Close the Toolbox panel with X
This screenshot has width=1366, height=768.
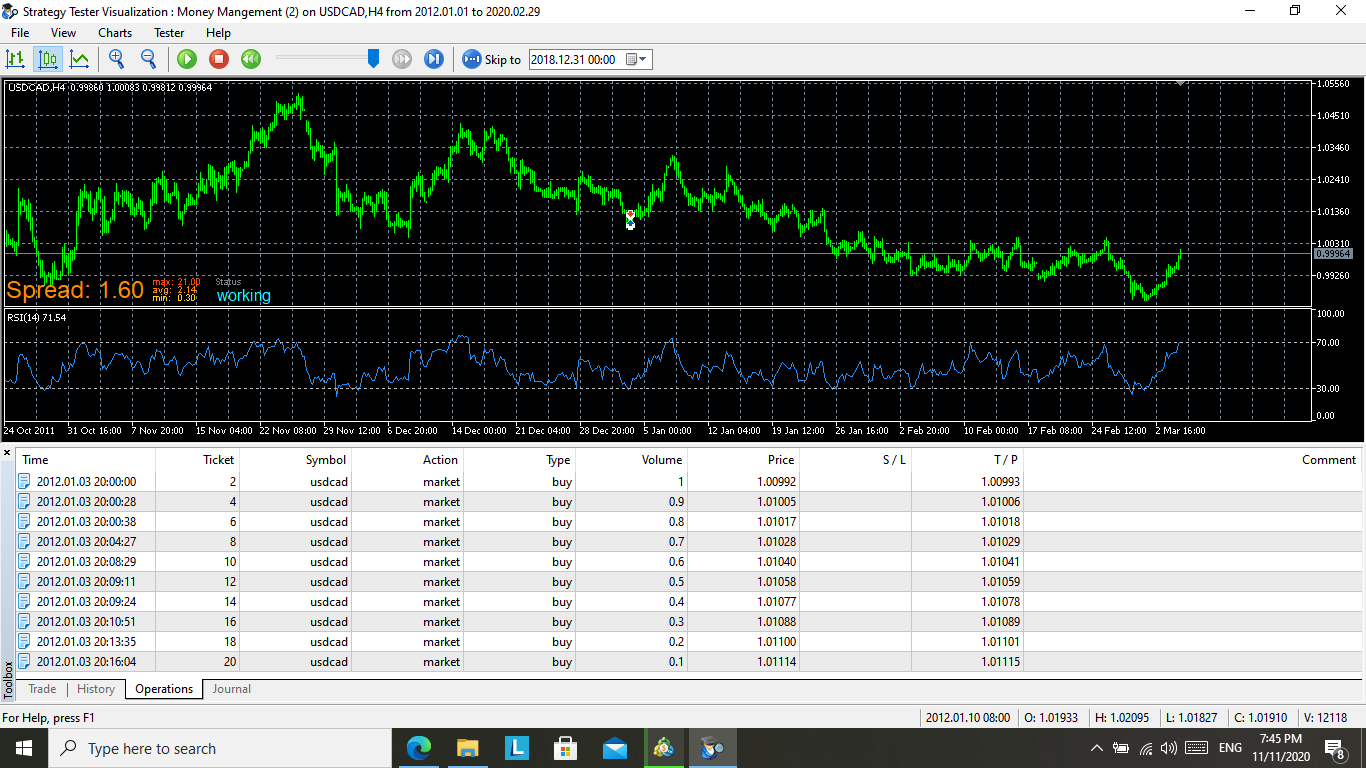pyautogui.click(x=8, y=454)
